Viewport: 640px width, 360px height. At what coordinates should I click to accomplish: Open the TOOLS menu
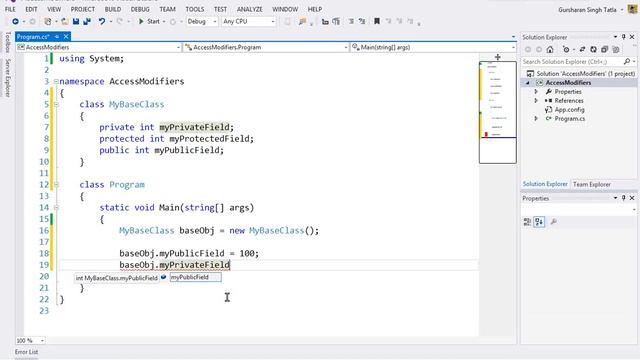[x=195, y=9]
